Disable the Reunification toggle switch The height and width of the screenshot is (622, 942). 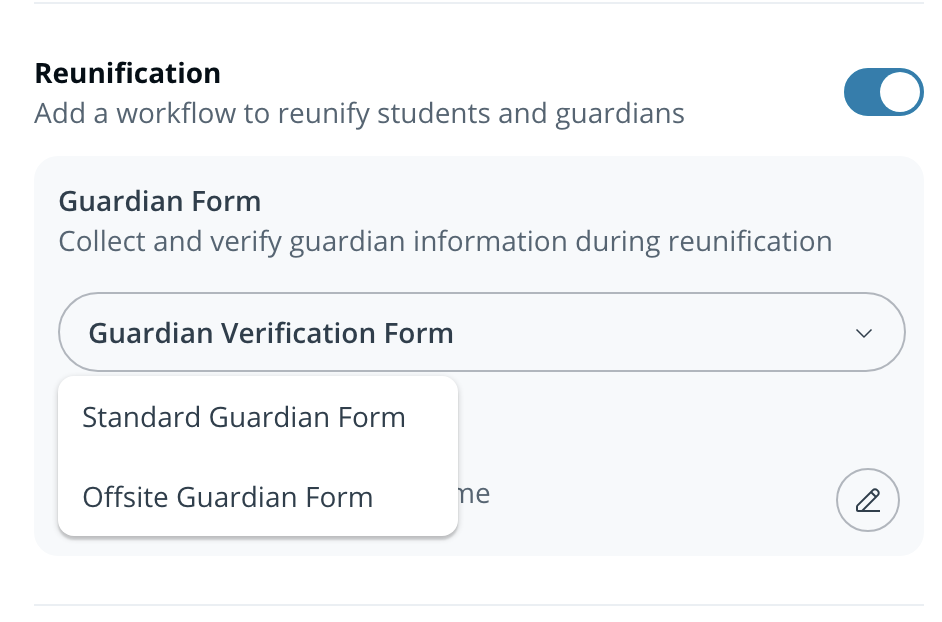click(883, 93)
